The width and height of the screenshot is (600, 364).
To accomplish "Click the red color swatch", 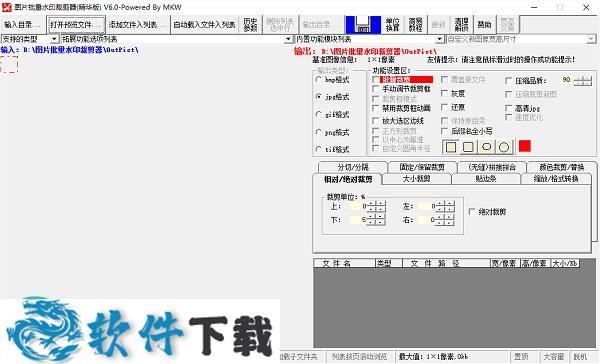I will (525, 146).
